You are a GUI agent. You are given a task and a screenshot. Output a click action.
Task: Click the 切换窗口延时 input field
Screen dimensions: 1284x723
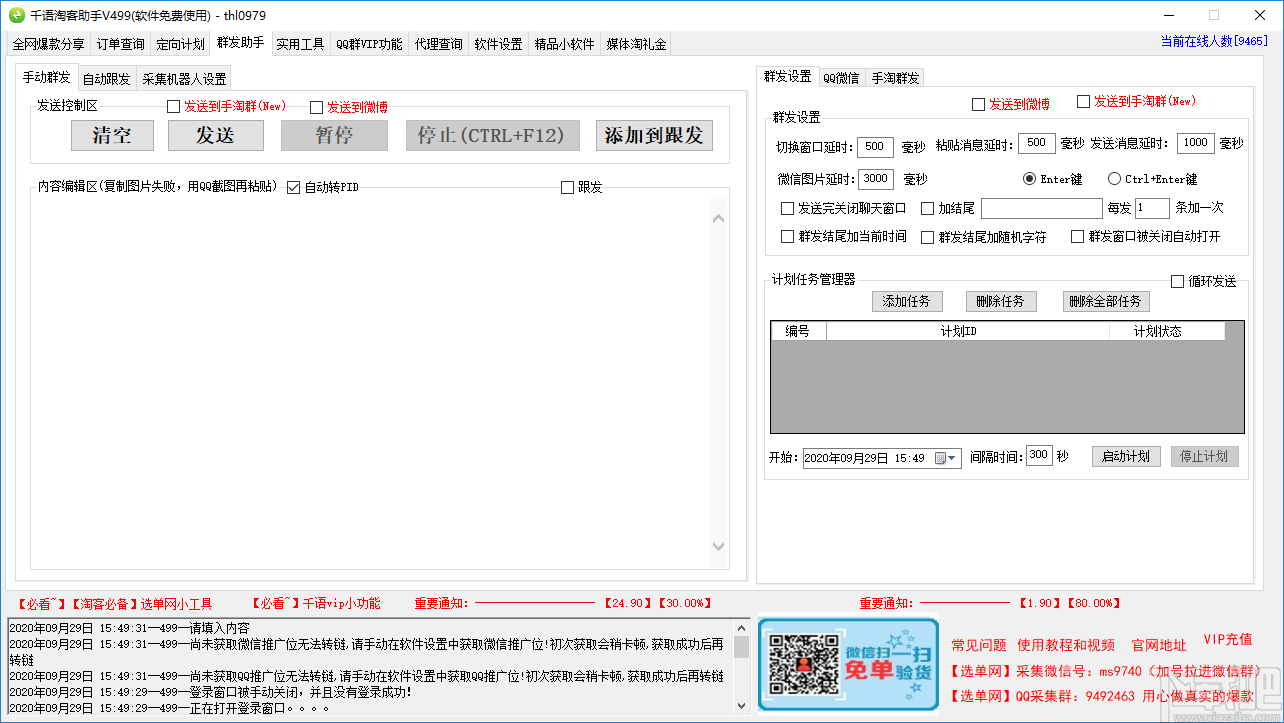pyautogui.click(x=876, y=146)
